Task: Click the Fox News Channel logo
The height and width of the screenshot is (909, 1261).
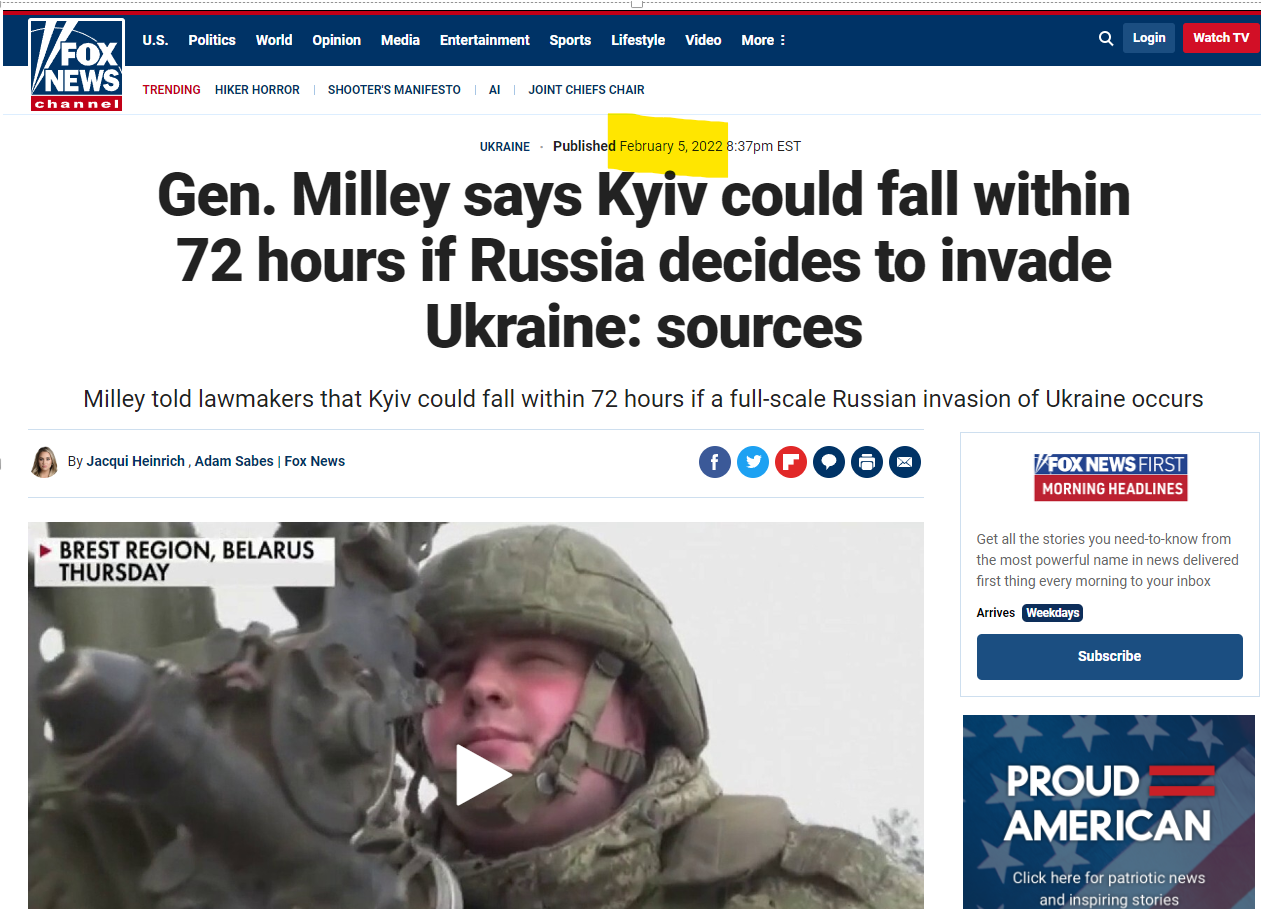Action: 76,64
